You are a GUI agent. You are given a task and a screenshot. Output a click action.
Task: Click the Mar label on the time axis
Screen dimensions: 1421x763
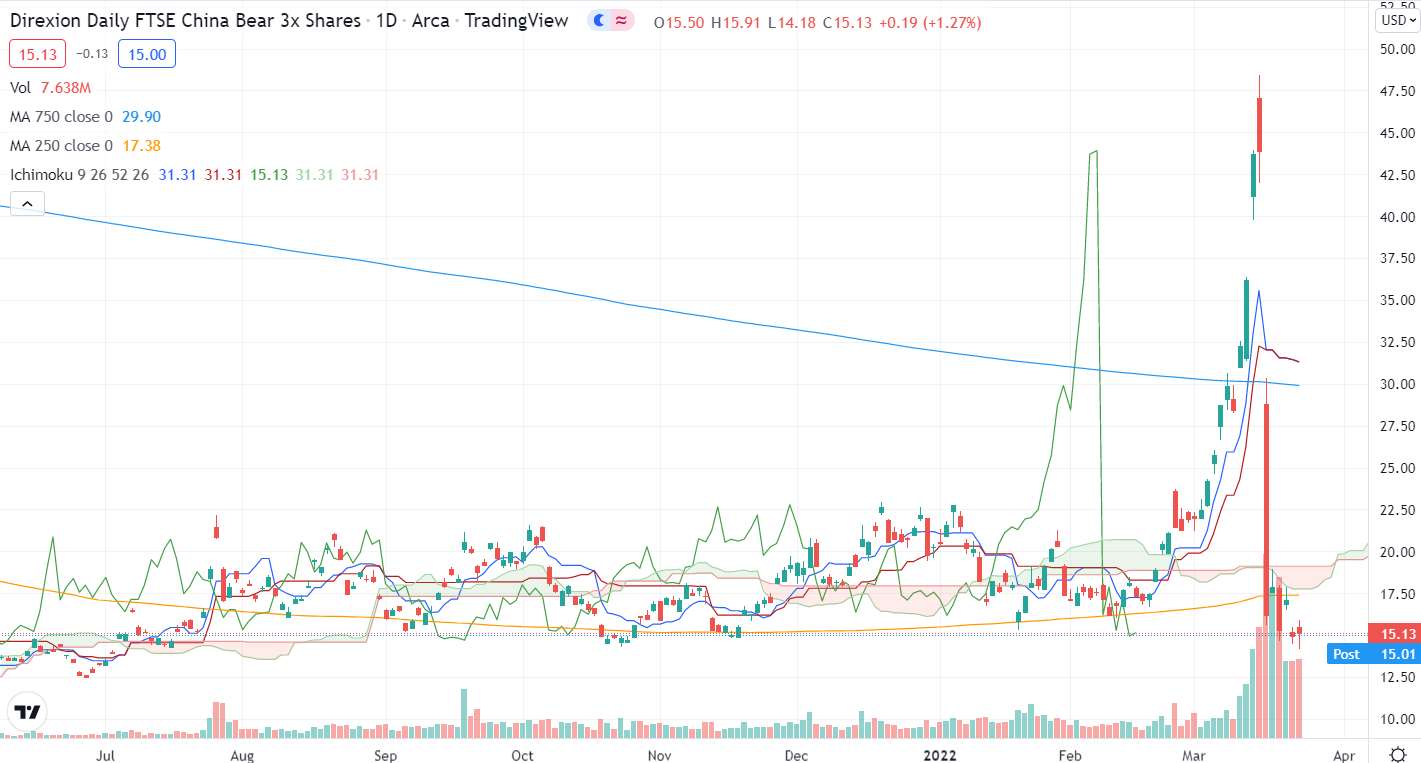pyautogui.click(x=1196, y=755)
